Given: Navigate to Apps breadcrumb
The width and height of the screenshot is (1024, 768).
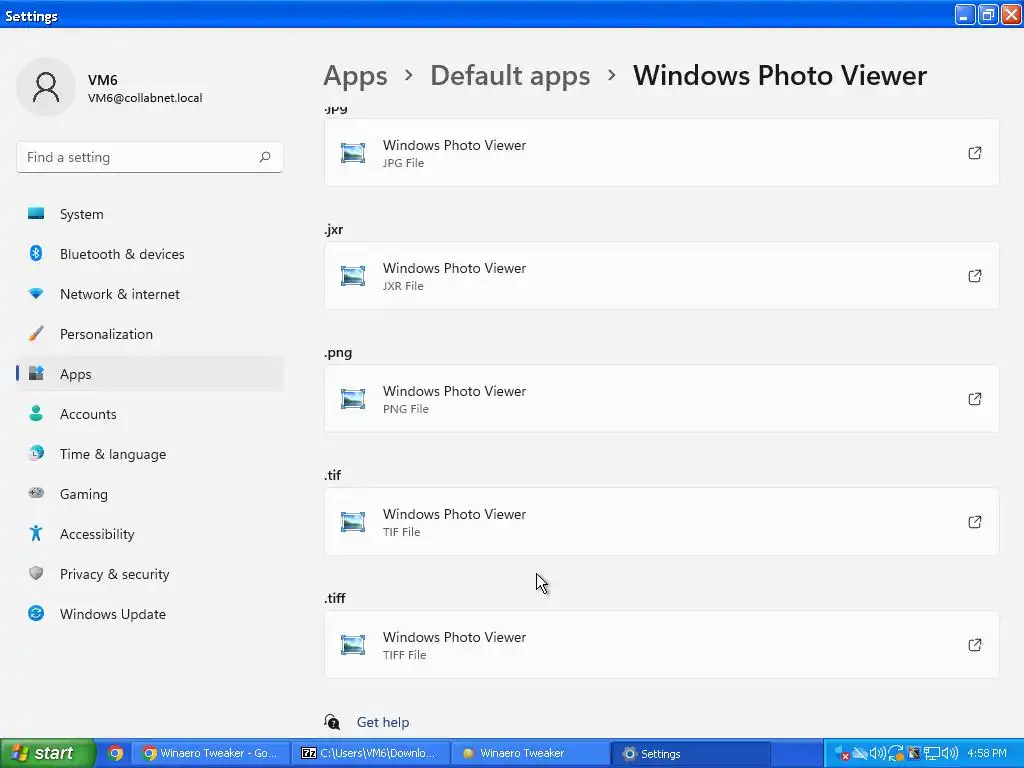Looking at the screenshot, I should click(x=355, y=76).
